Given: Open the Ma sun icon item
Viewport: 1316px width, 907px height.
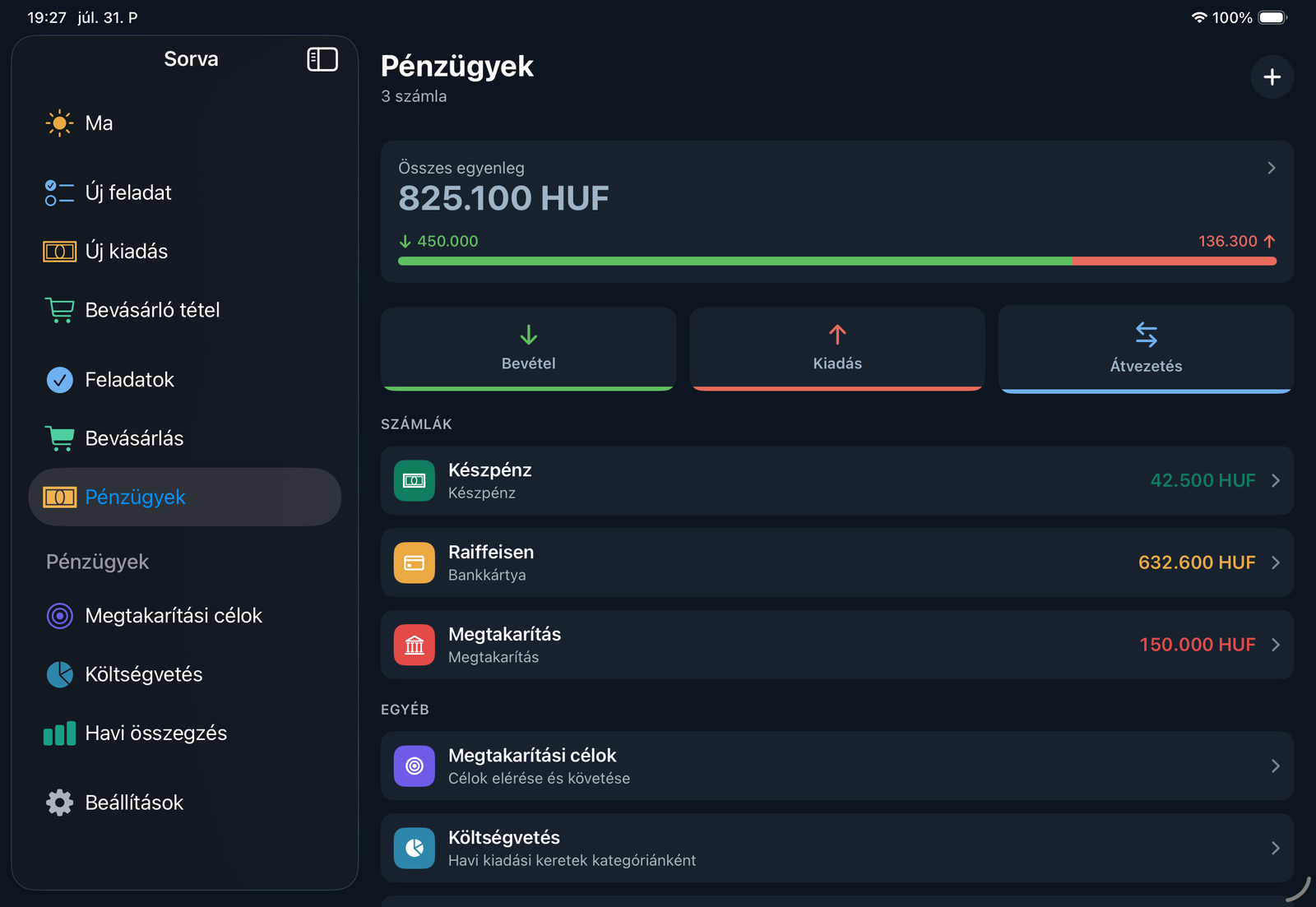Looking at the screenshot, I should (x=59, y=123).
